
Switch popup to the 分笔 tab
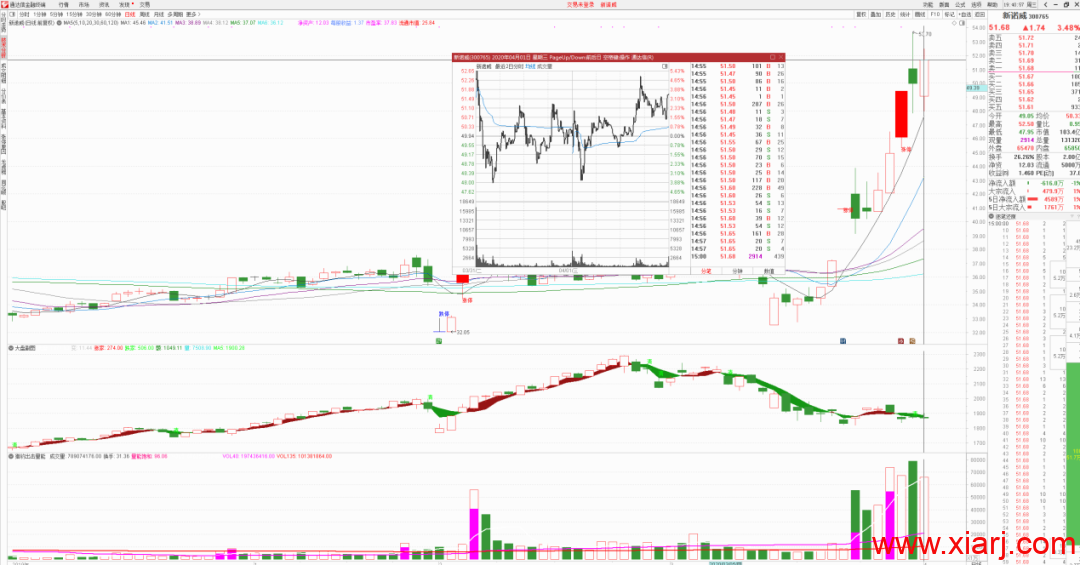[x=706, y=271]
